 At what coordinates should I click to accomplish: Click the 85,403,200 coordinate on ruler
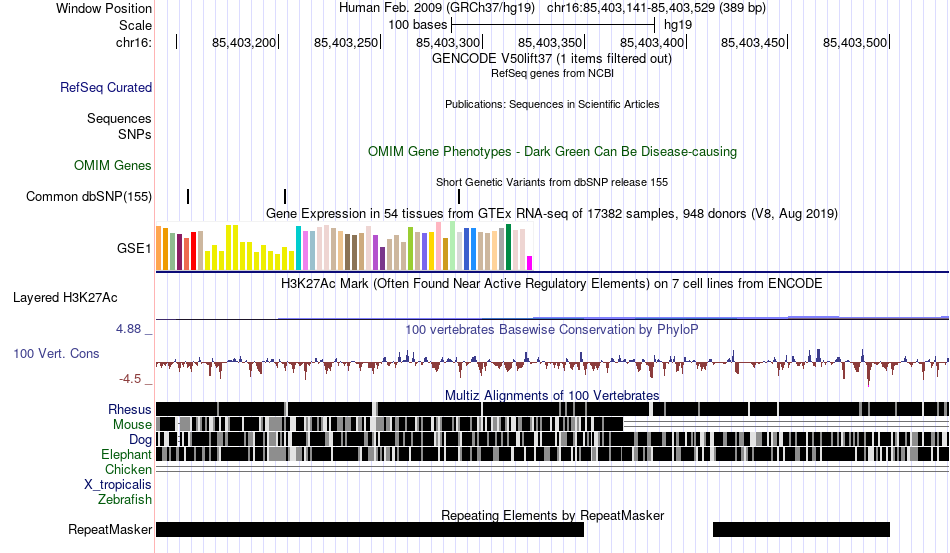[x=244, y=42]
